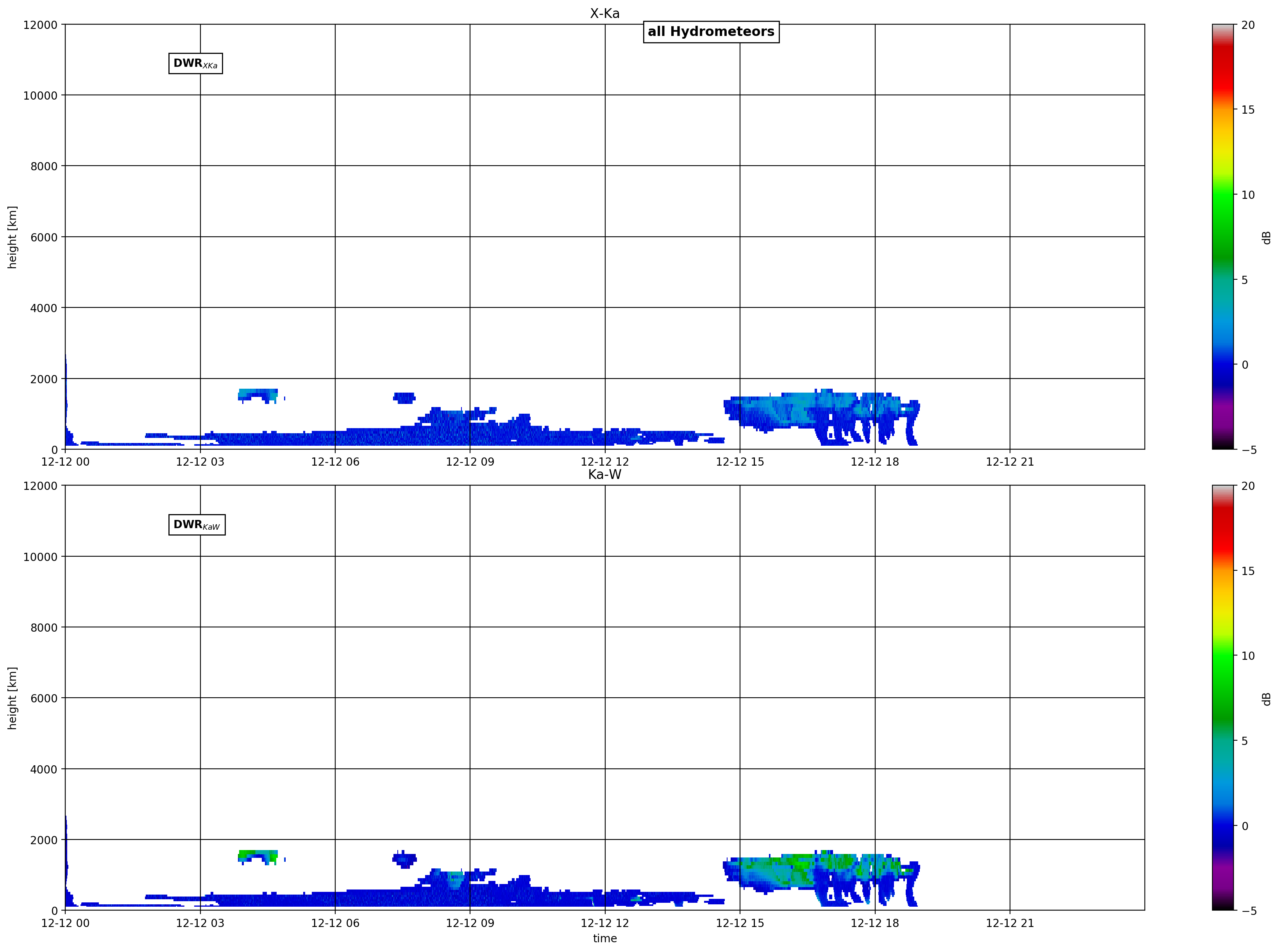Image resolution: width=1280 pixels, height=952 pixels.
Task: Click the Ka-W plot's colorbar gradient
Action: point(1222,698)
